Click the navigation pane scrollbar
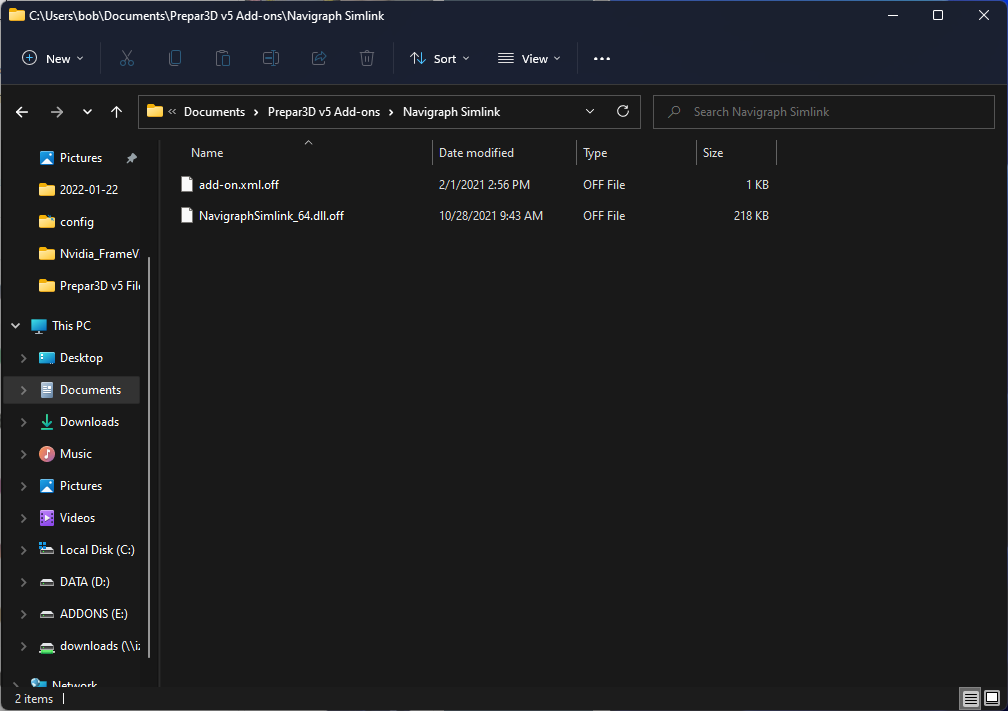The image size is (1008, 711). tap(149, 457)
